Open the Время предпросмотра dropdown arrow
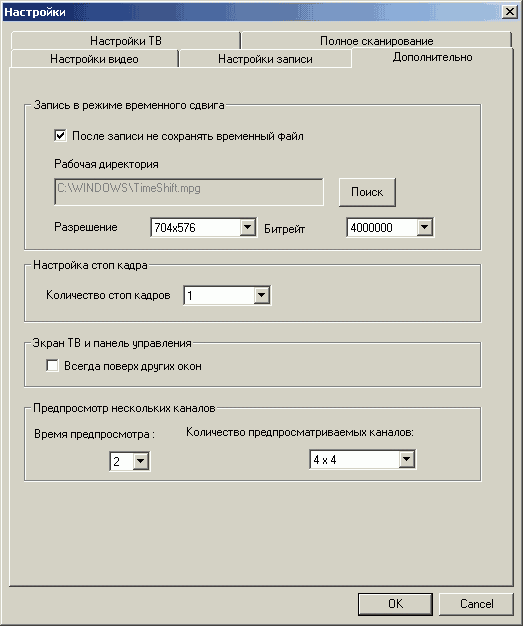This screenshot has height=626, width=523. tap(141, 462)
